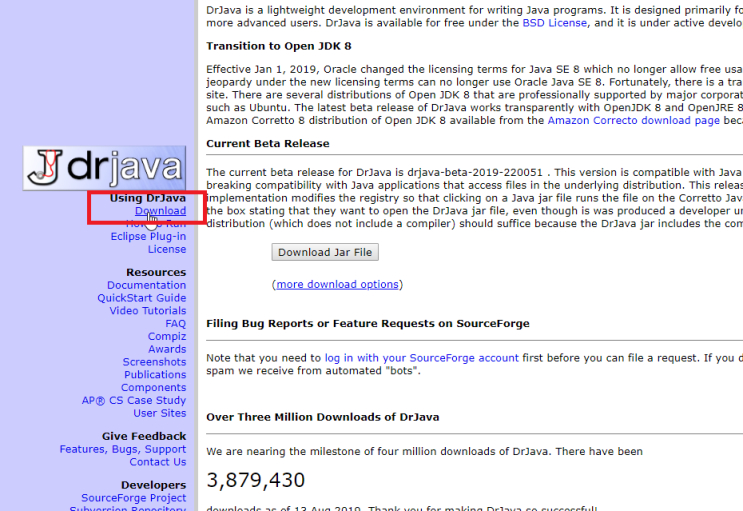This screenshot has width=743, height=511.
Task: Open the Download link under Using DrJava
Action: click(160, 211)
